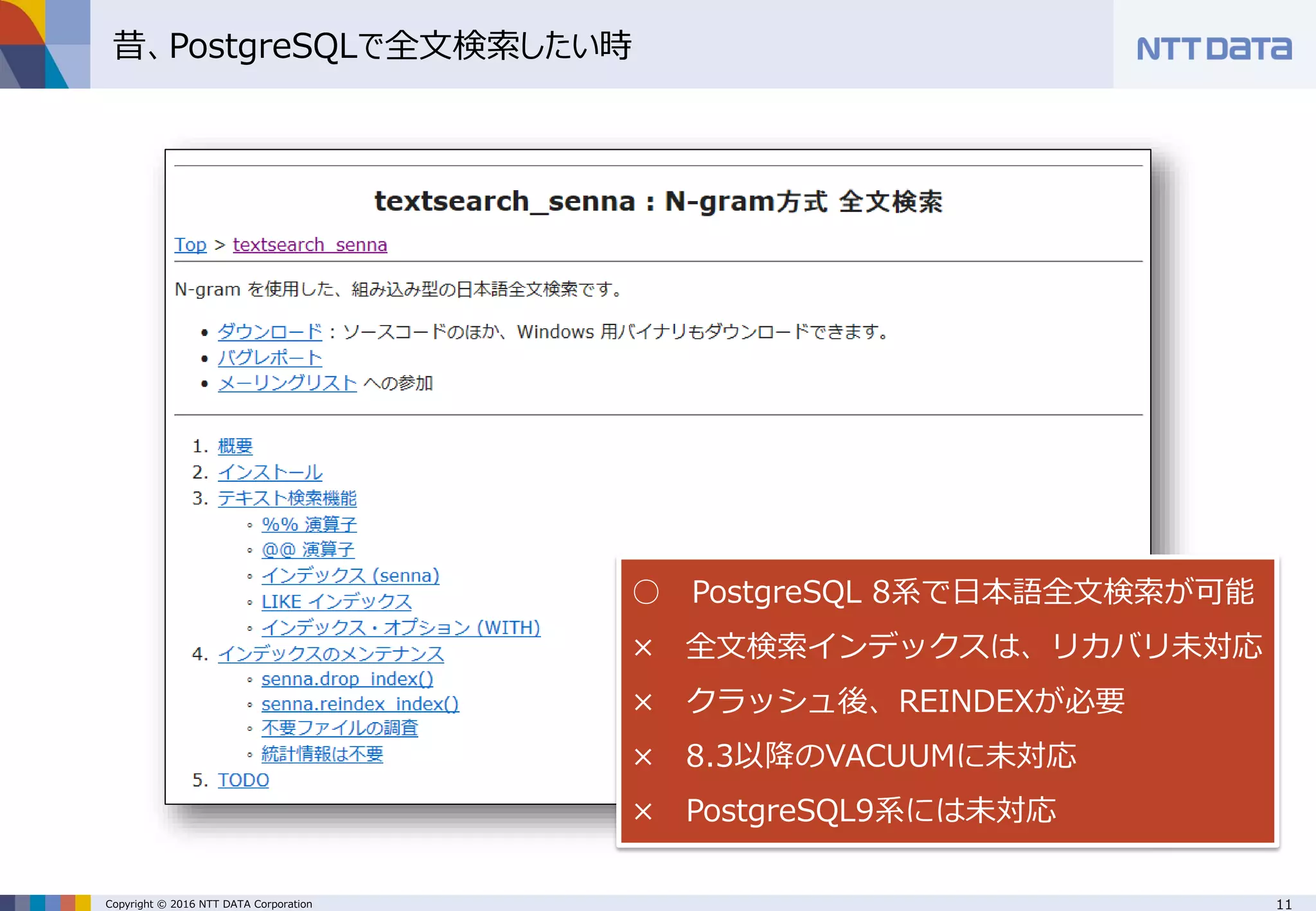Click the textsearch_senna breadcrumb link
Screen dimensions: 1316x911
click(x=310, y=245)
